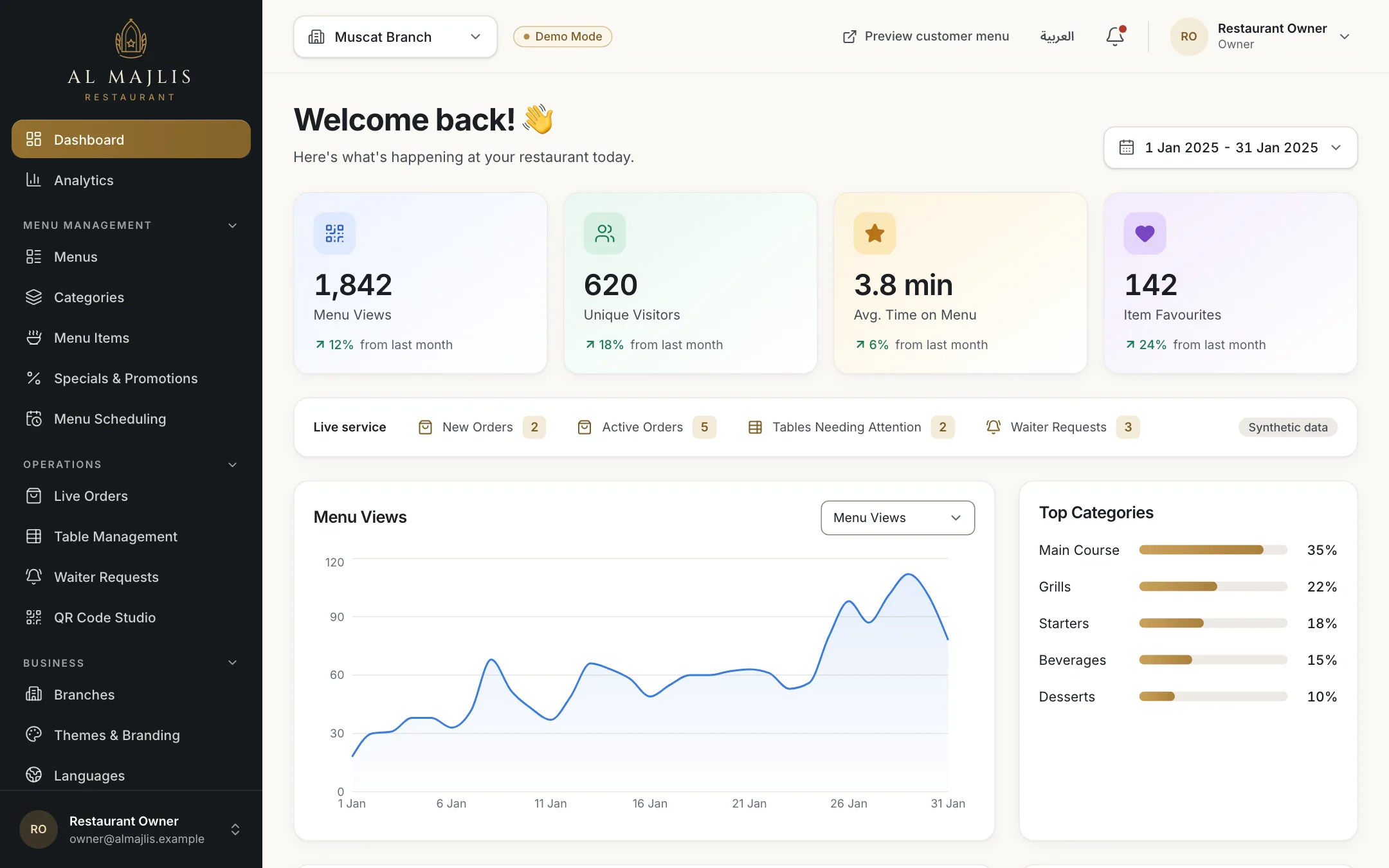Click the QR code icon on Menu Views card
The height and width of the screenshot is (868, 1389).
click(334, 233)
